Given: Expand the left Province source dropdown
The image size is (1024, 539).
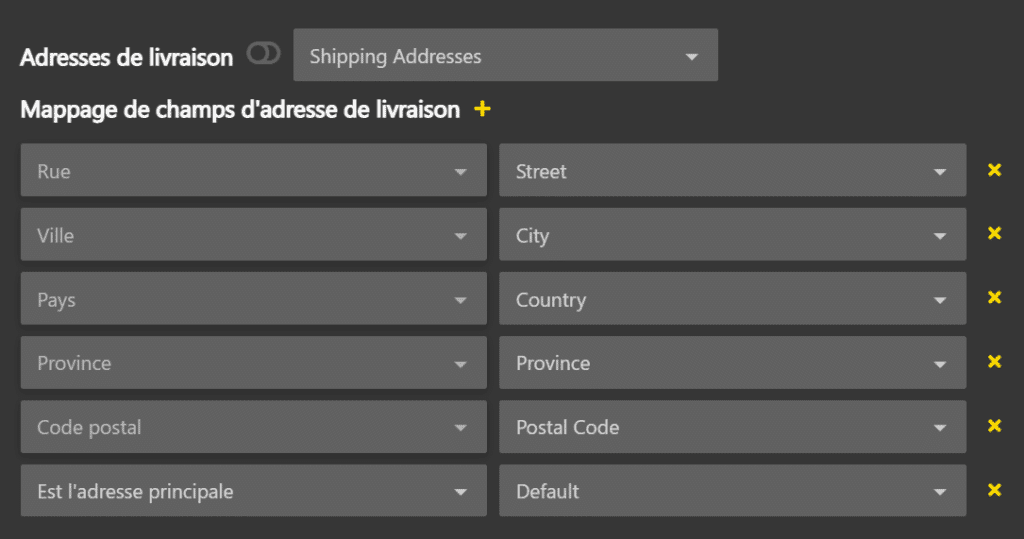Looking at the screenshot, I should coord(253,363).
